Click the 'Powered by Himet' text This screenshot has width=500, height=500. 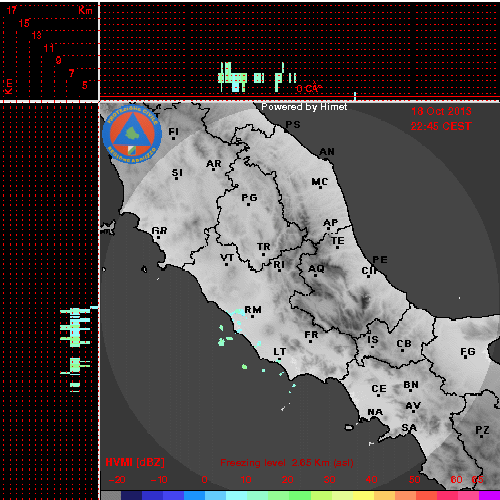click(x=304, y=107)
